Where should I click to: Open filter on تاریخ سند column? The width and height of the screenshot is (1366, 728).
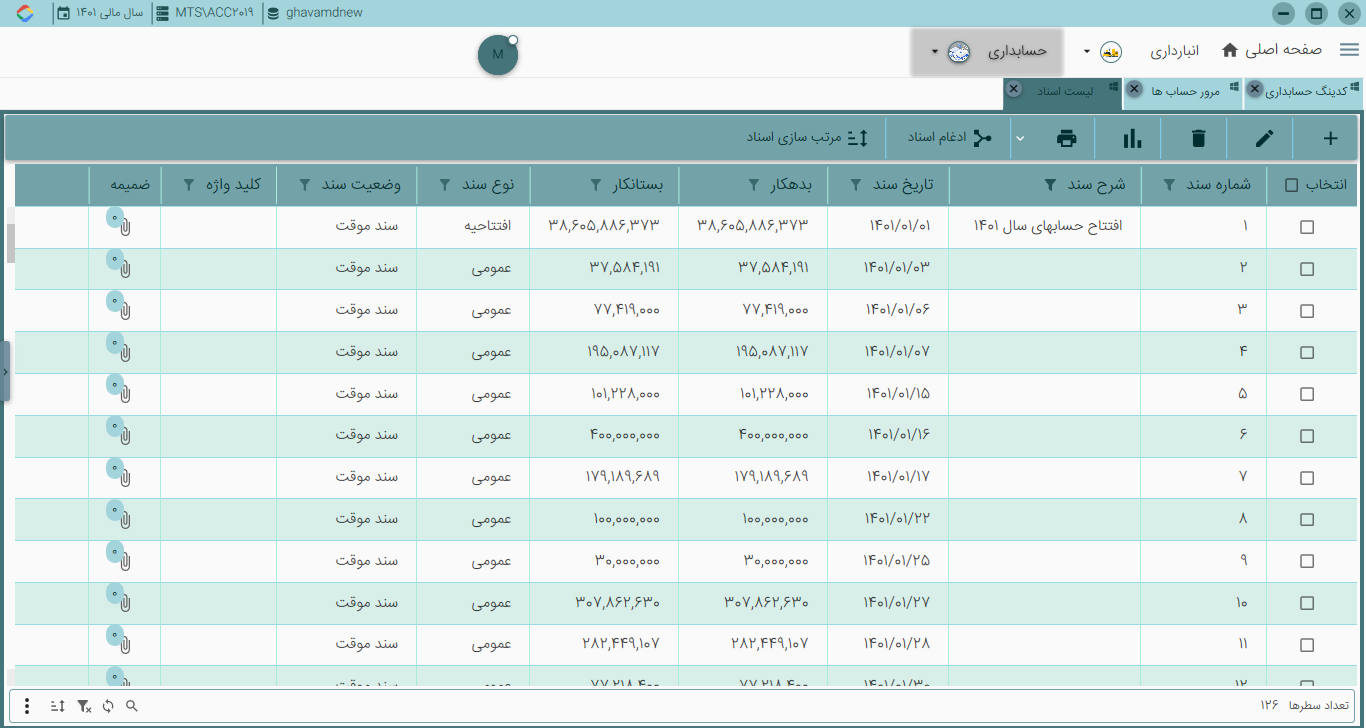click(x=857, y=185)
